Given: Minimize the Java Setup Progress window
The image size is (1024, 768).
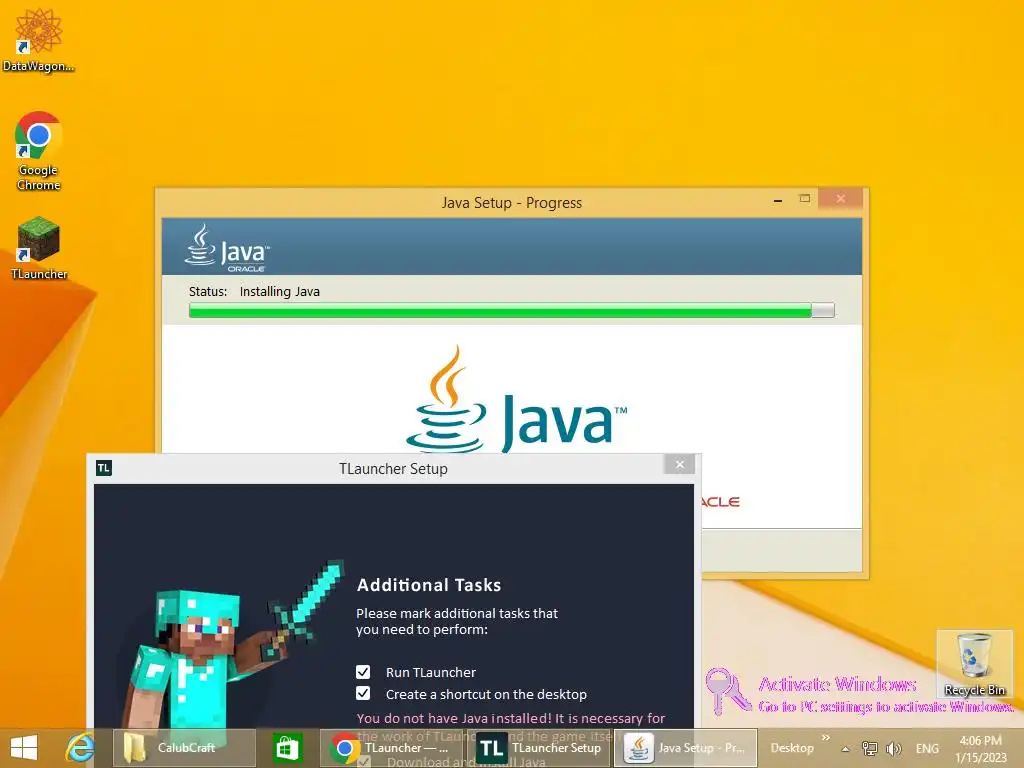Looking at the screenshot, I should 778,200.
